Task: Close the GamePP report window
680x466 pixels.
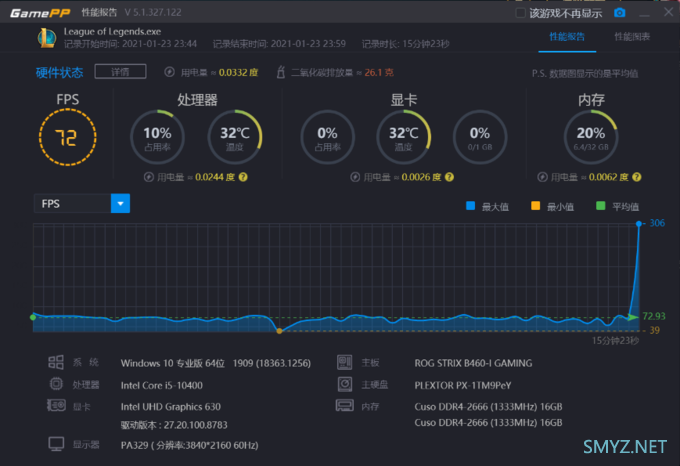Action: 668,12
